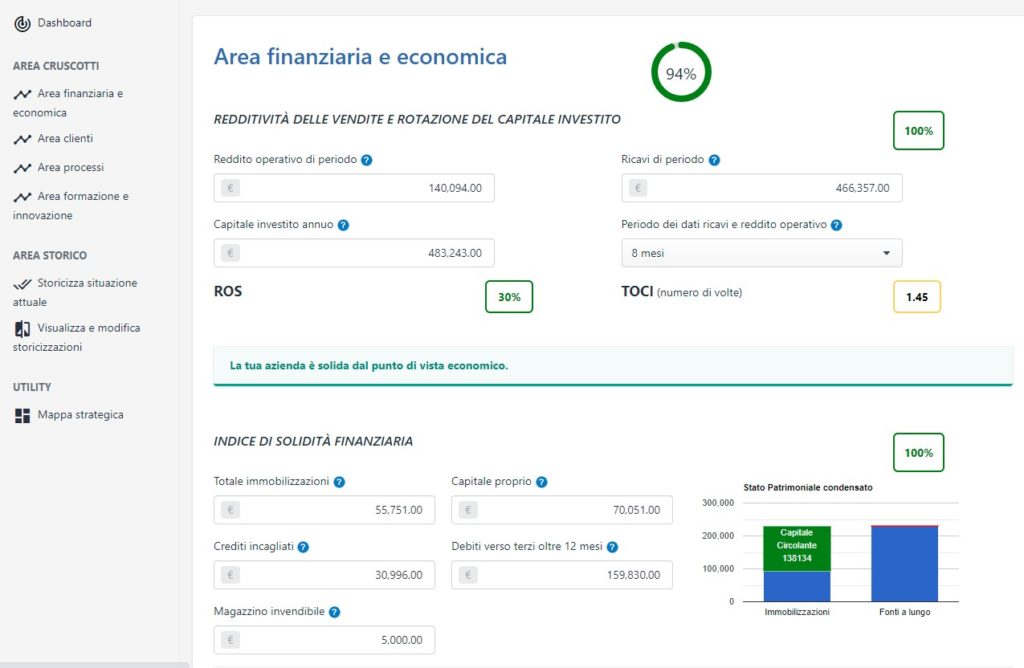Screen dimensions: 1024x668
Task: Open the Dashboard page
Action: point(64,23)
